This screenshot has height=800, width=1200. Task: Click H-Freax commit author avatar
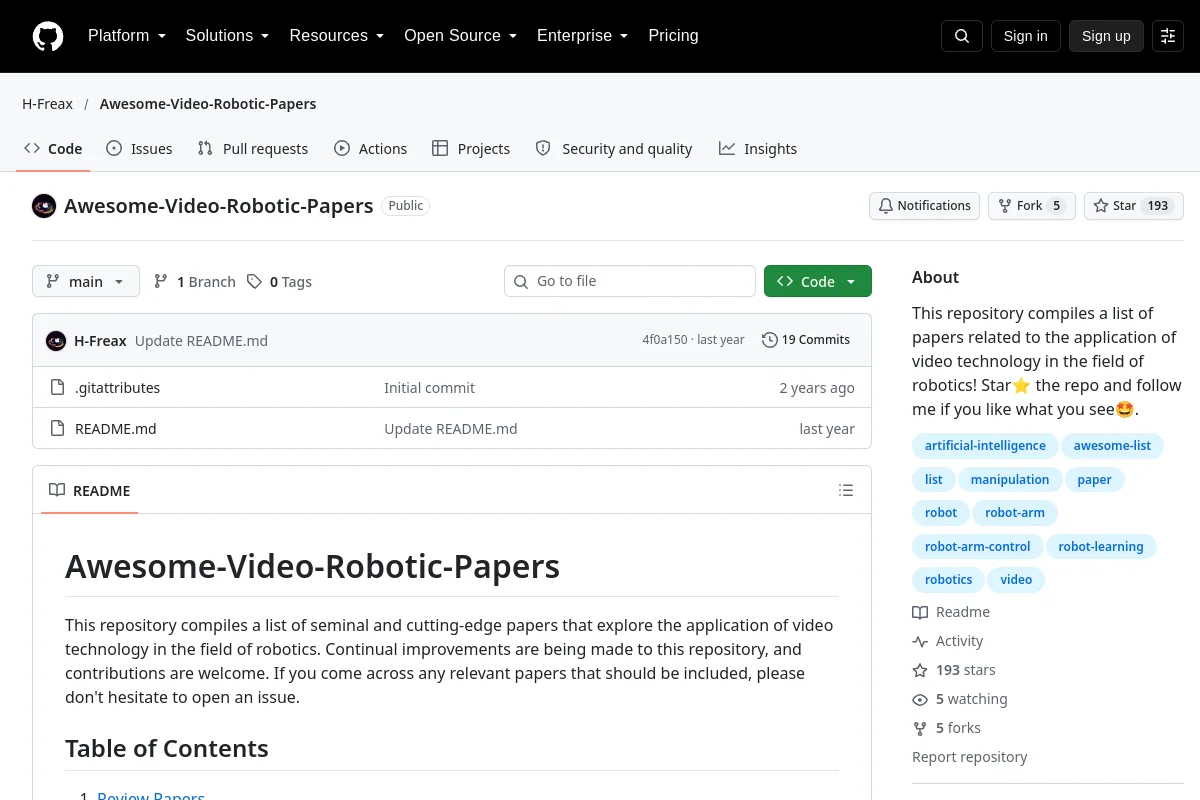(x=56, y=341)
